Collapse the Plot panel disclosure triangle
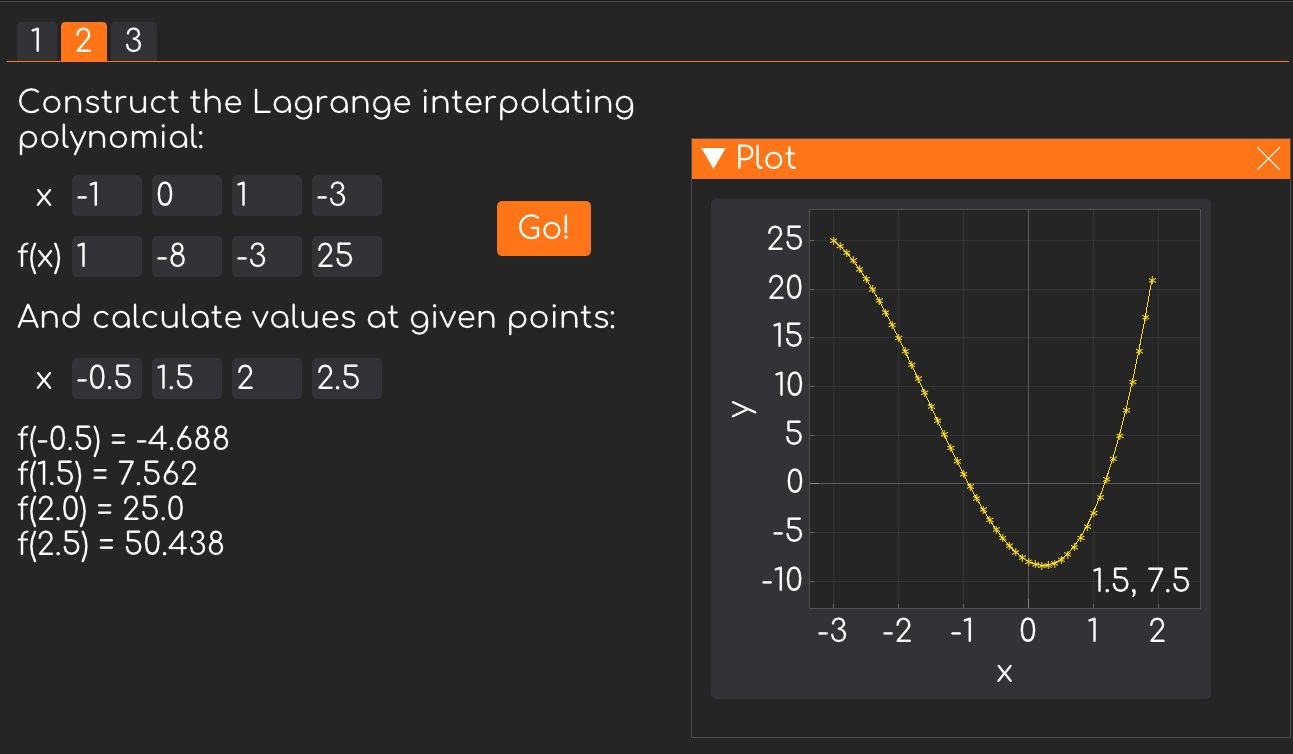 click(715, 158)
